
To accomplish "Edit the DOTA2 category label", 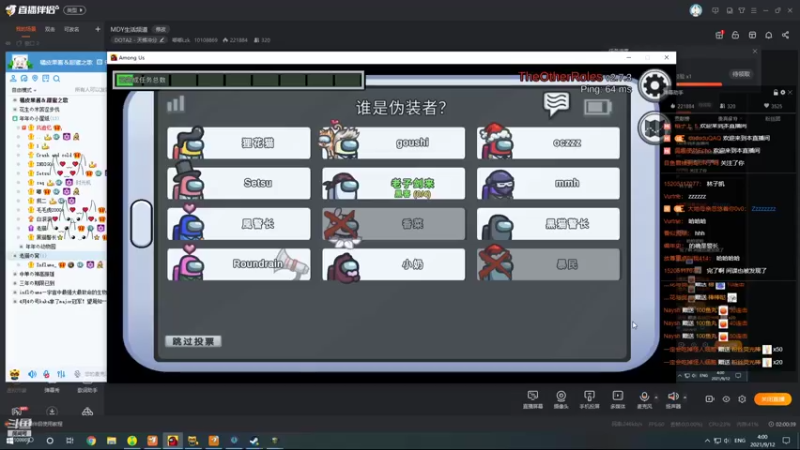I will click(139, 40).
